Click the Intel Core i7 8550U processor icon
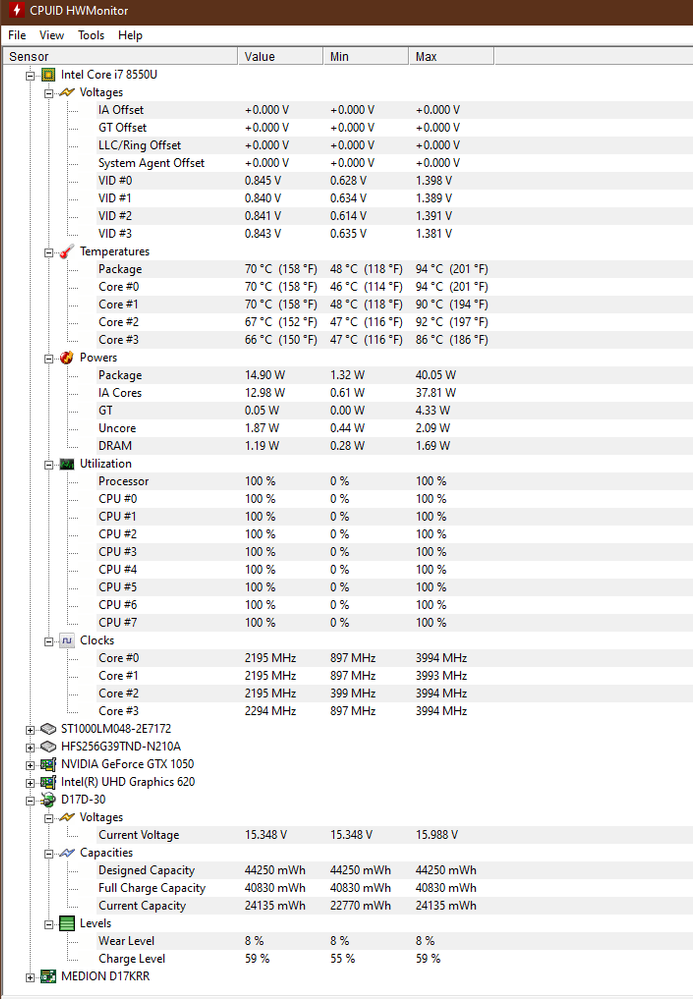693x999 pixels. pos(48,75)
